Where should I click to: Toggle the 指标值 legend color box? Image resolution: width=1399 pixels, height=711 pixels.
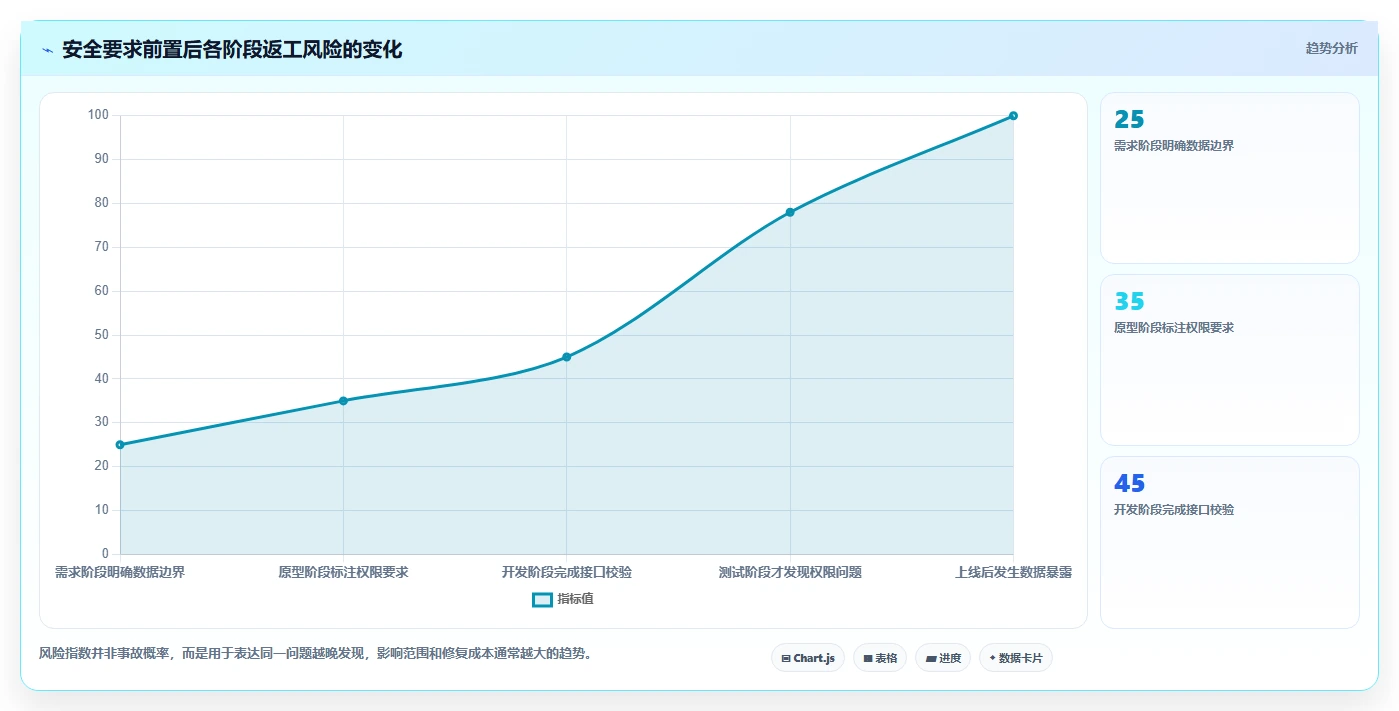click(x=542, y=600)
